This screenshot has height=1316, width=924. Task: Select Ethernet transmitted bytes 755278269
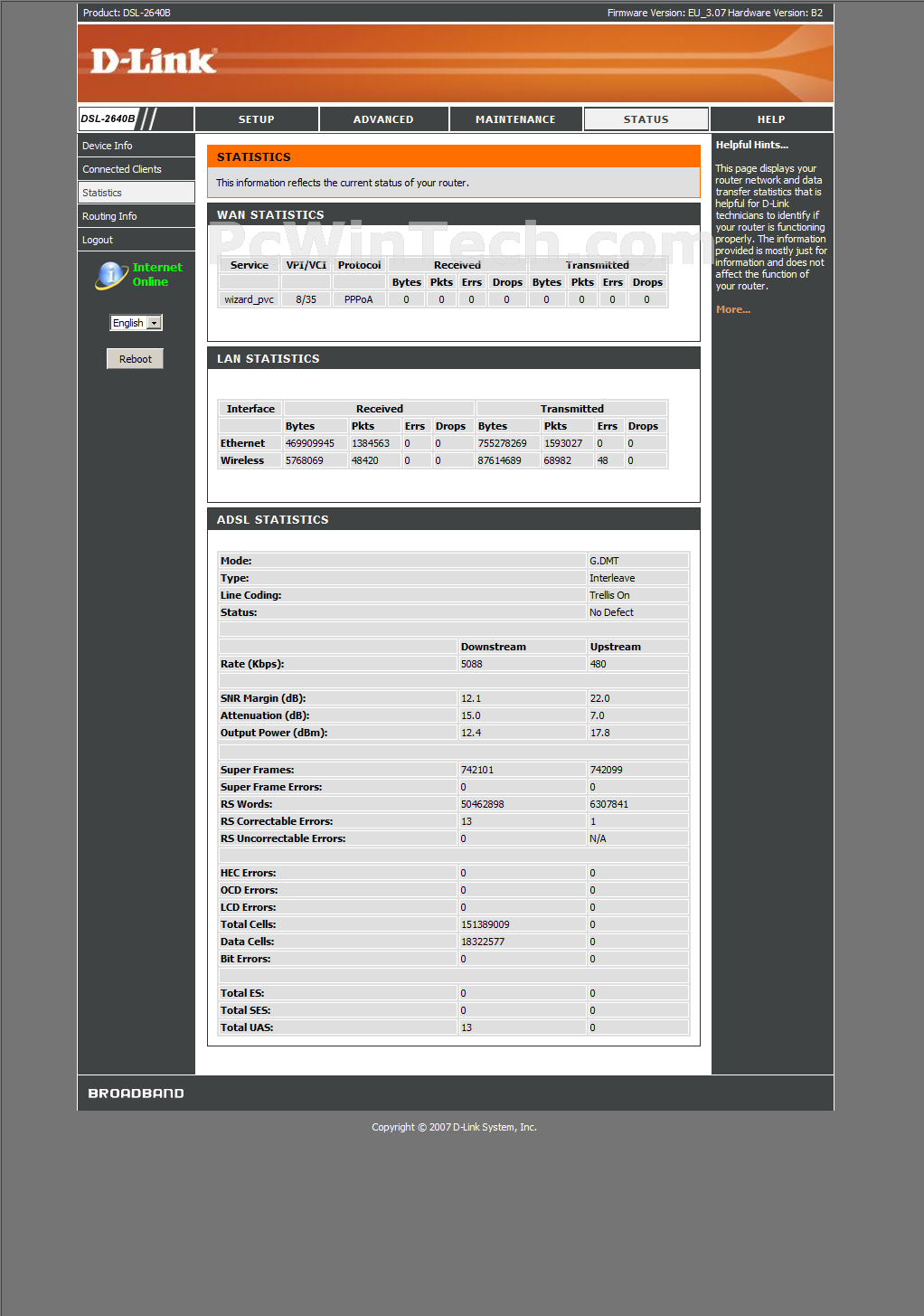pos(503,443)
